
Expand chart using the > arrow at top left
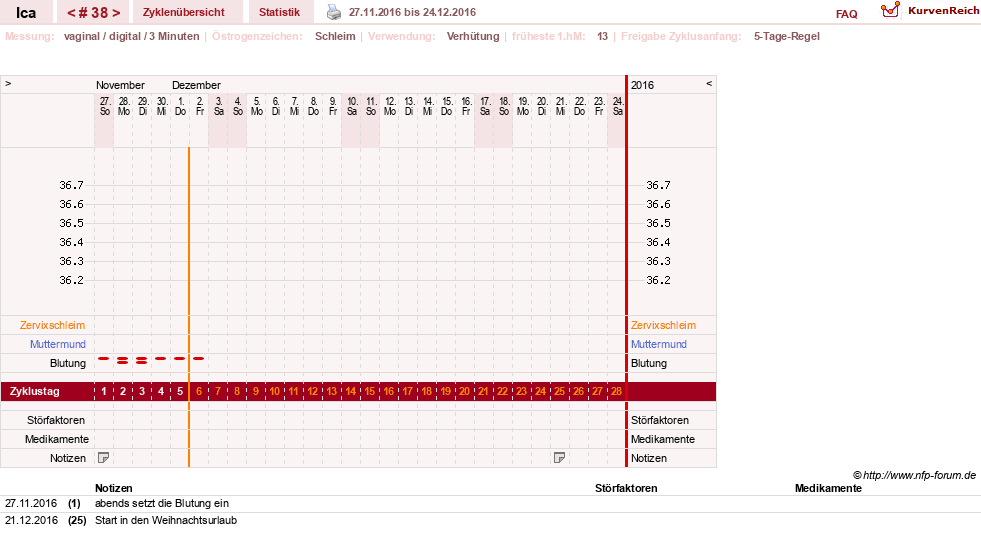point(8,83)
